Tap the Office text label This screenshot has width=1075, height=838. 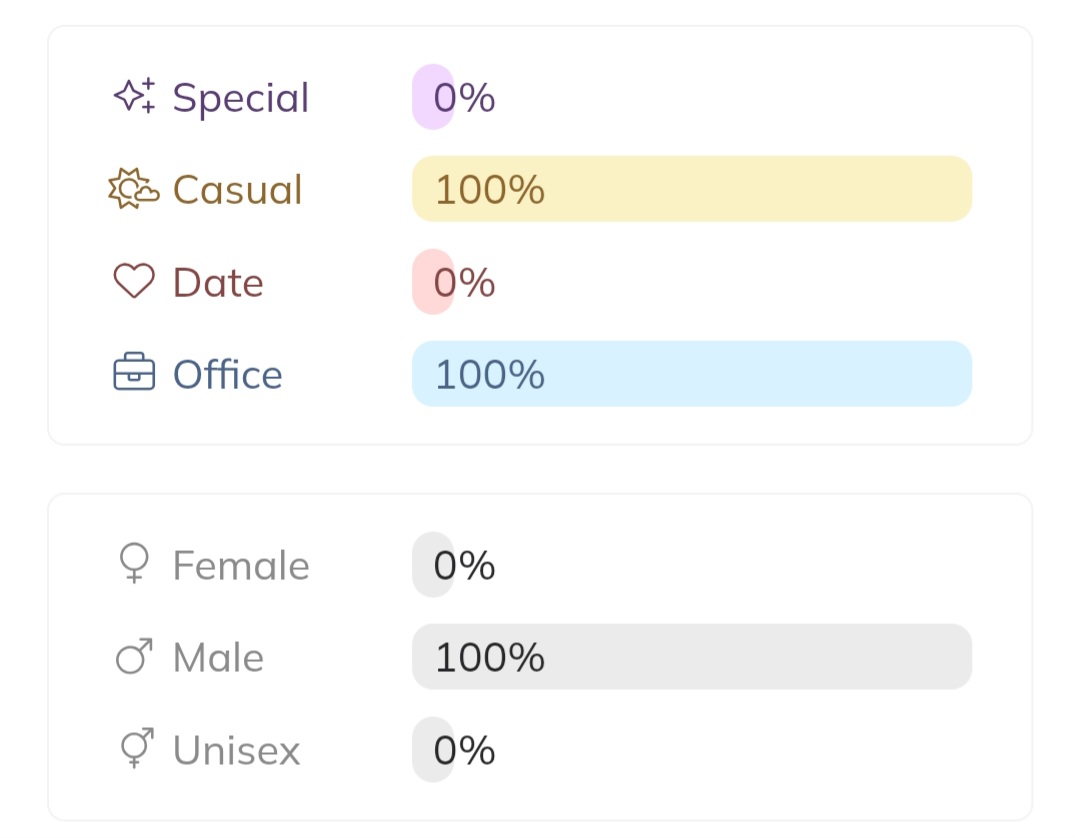[228, 375]
